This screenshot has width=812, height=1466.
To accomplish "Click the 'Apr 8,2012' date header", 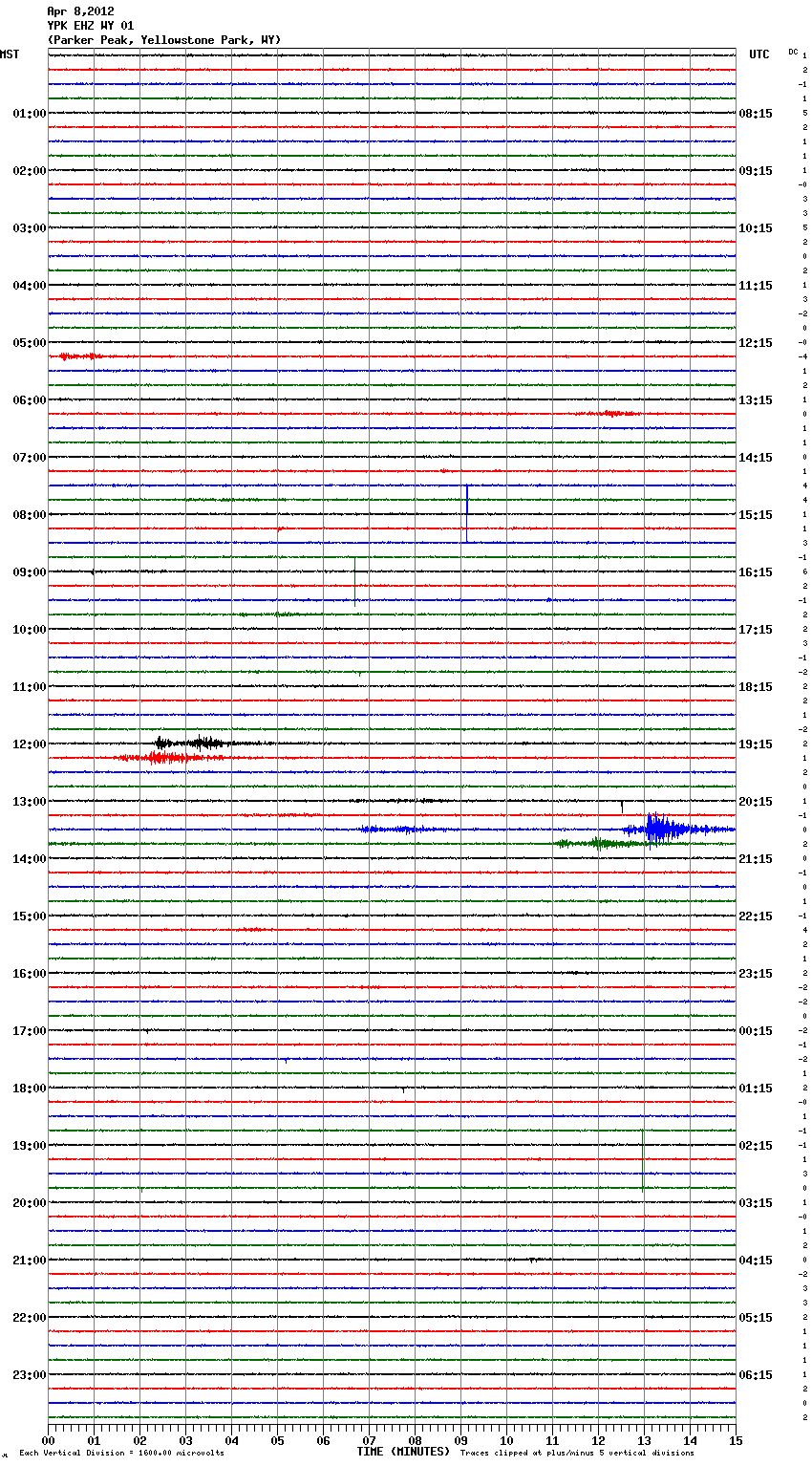I will pyautogui.click(x=80, y=11).
